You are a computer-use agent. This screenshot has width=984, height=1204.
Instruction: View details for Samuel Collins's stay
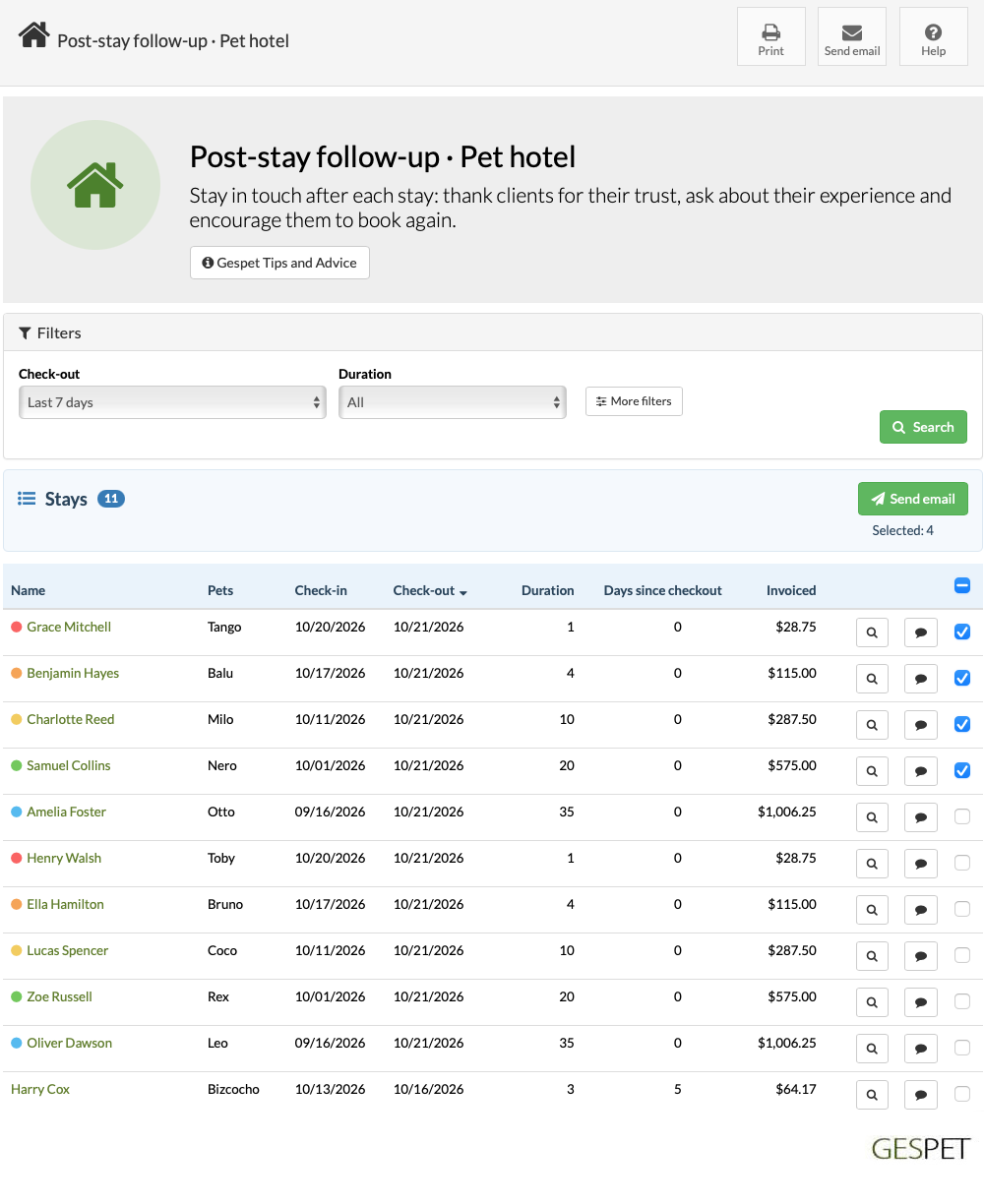point(872,771)
